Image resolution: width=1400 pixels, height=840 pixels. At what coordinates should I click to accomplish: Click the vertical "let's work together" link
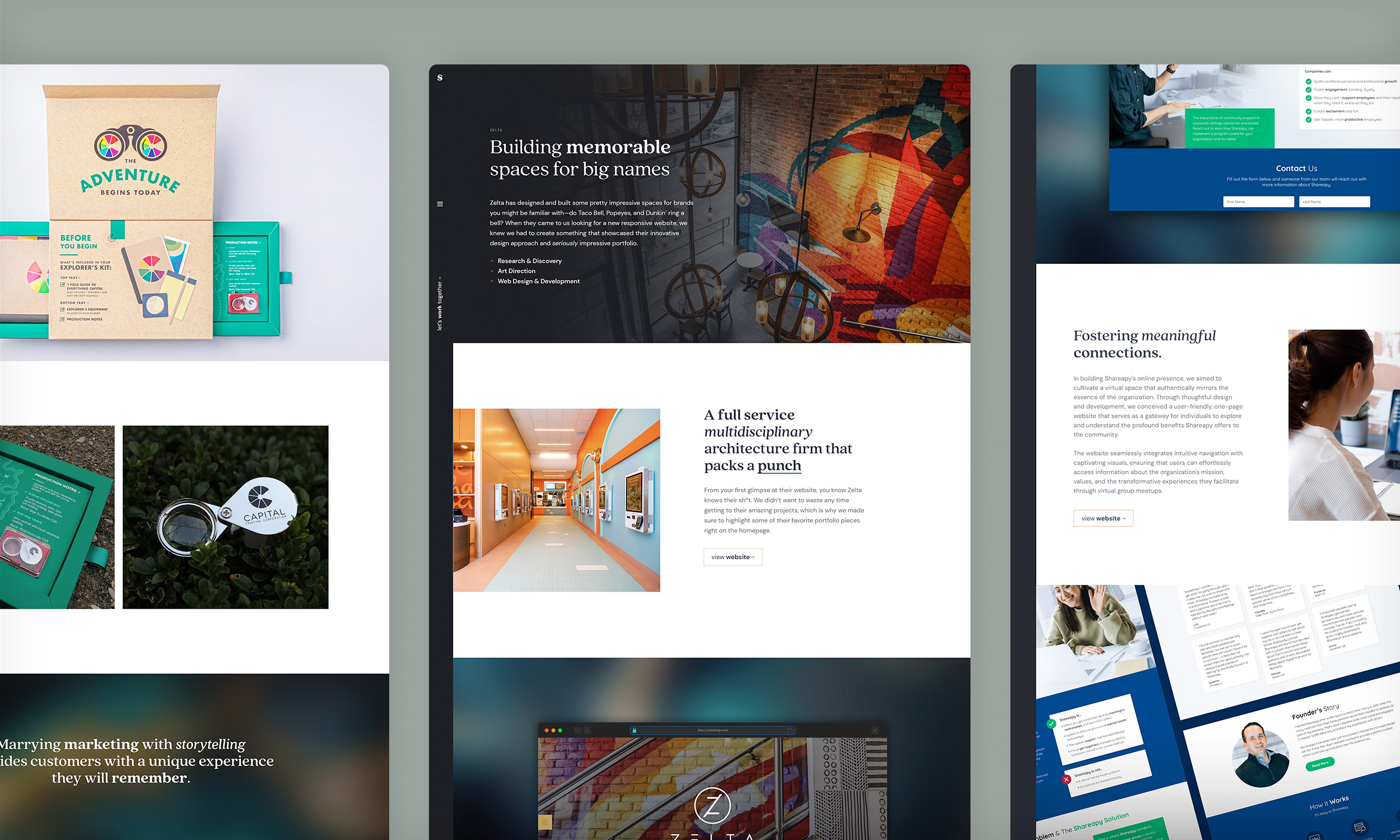(x=440, y=304)
